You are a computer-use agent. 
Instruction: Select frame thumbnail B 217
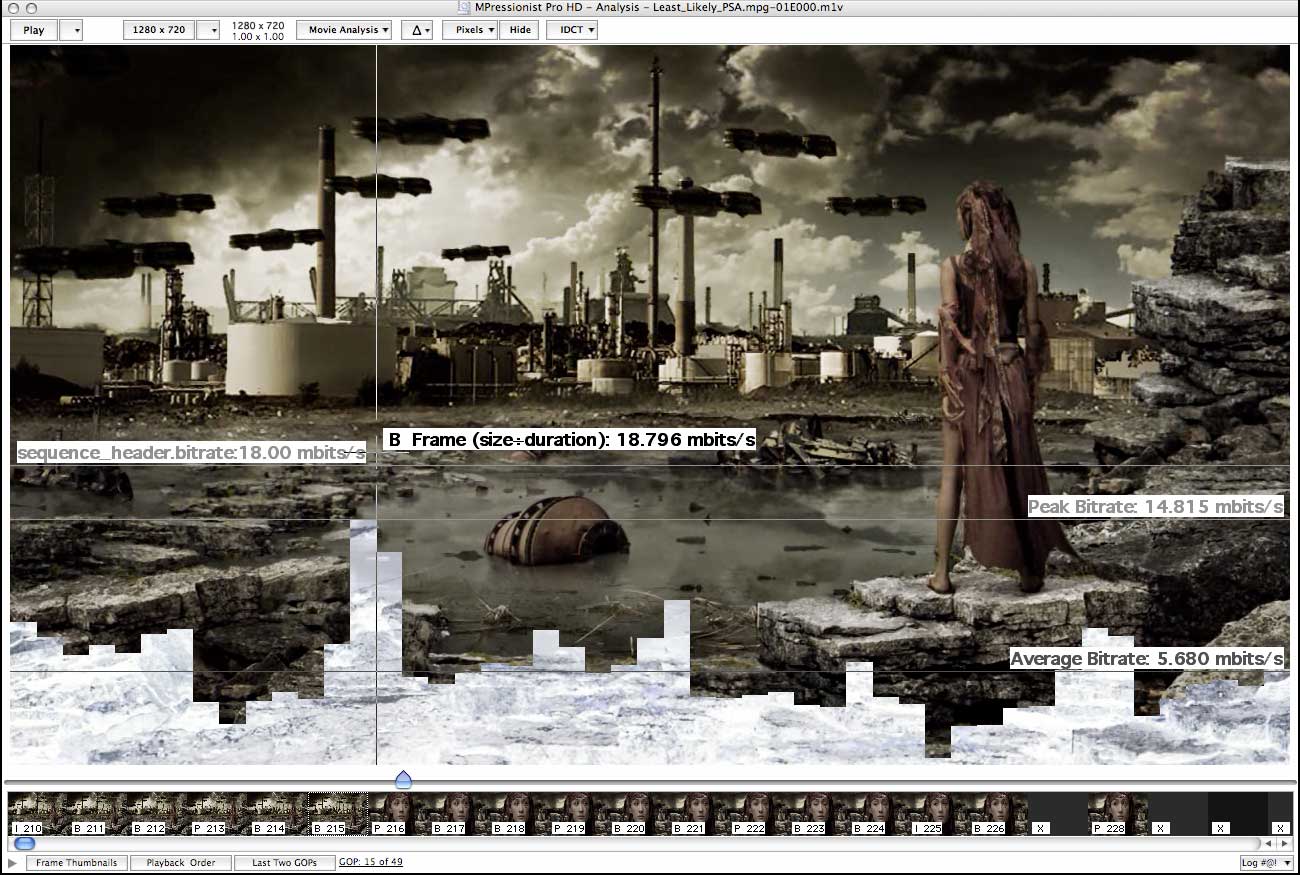pyautogui.click(x=458, y=814)
